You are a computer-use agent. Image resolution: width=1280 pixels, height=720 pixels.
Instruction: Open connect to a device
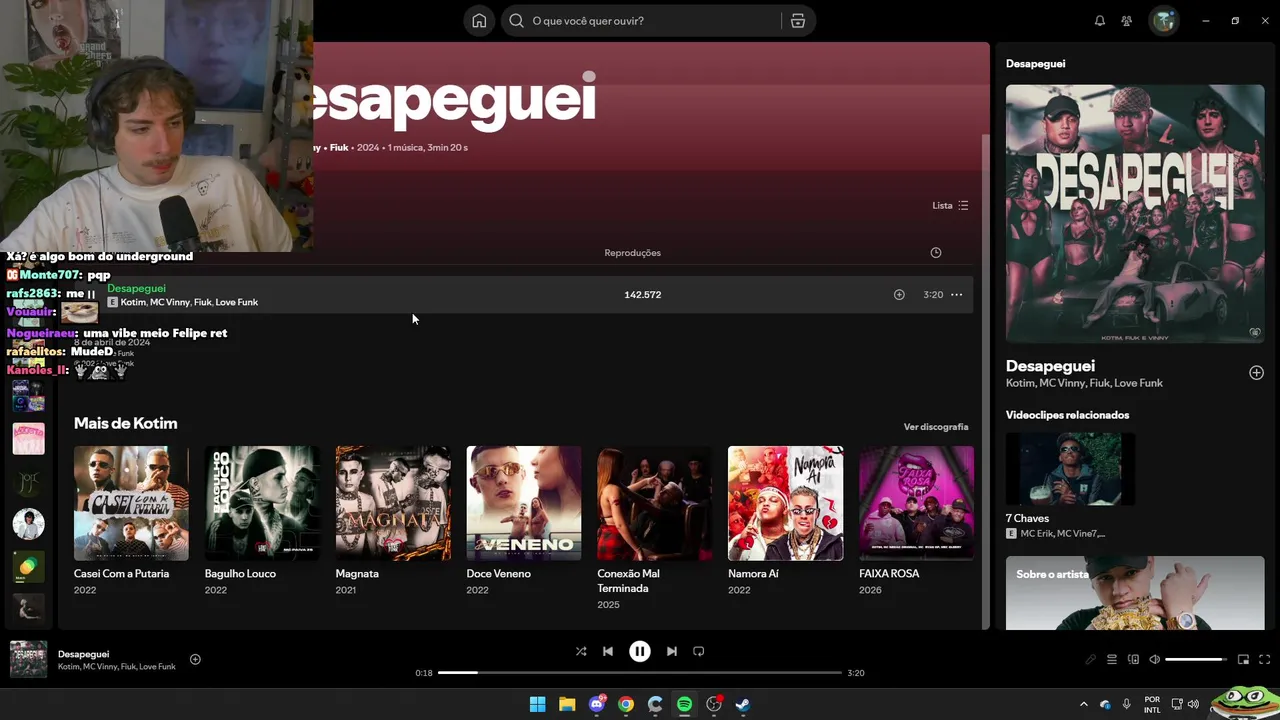1133,660
